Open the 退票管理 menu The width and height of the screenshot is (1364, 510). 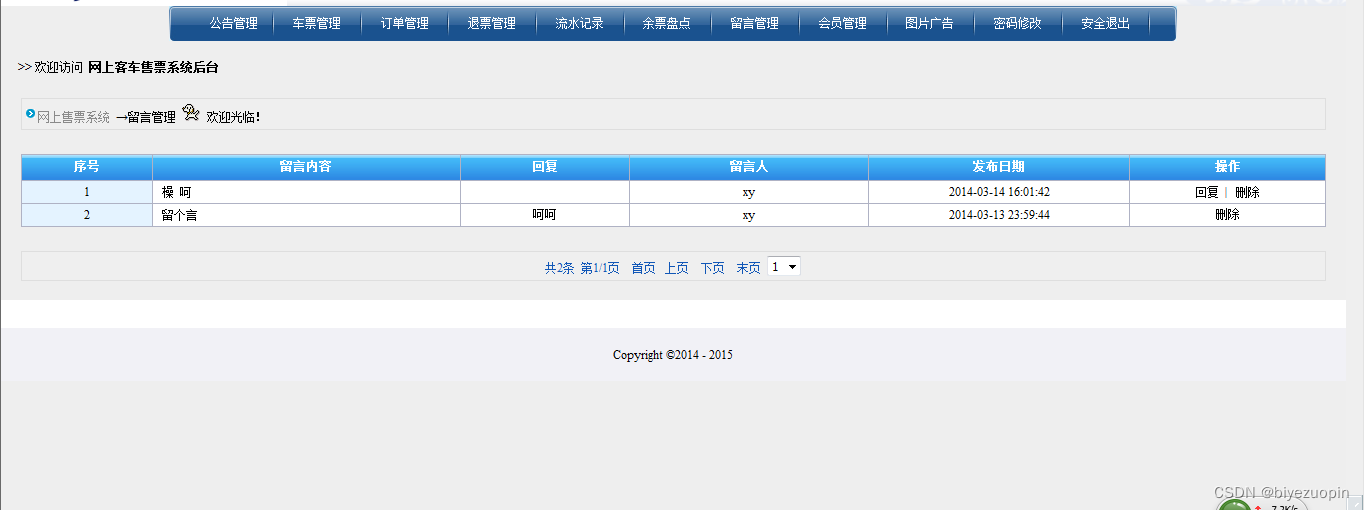tap(491, 23)
